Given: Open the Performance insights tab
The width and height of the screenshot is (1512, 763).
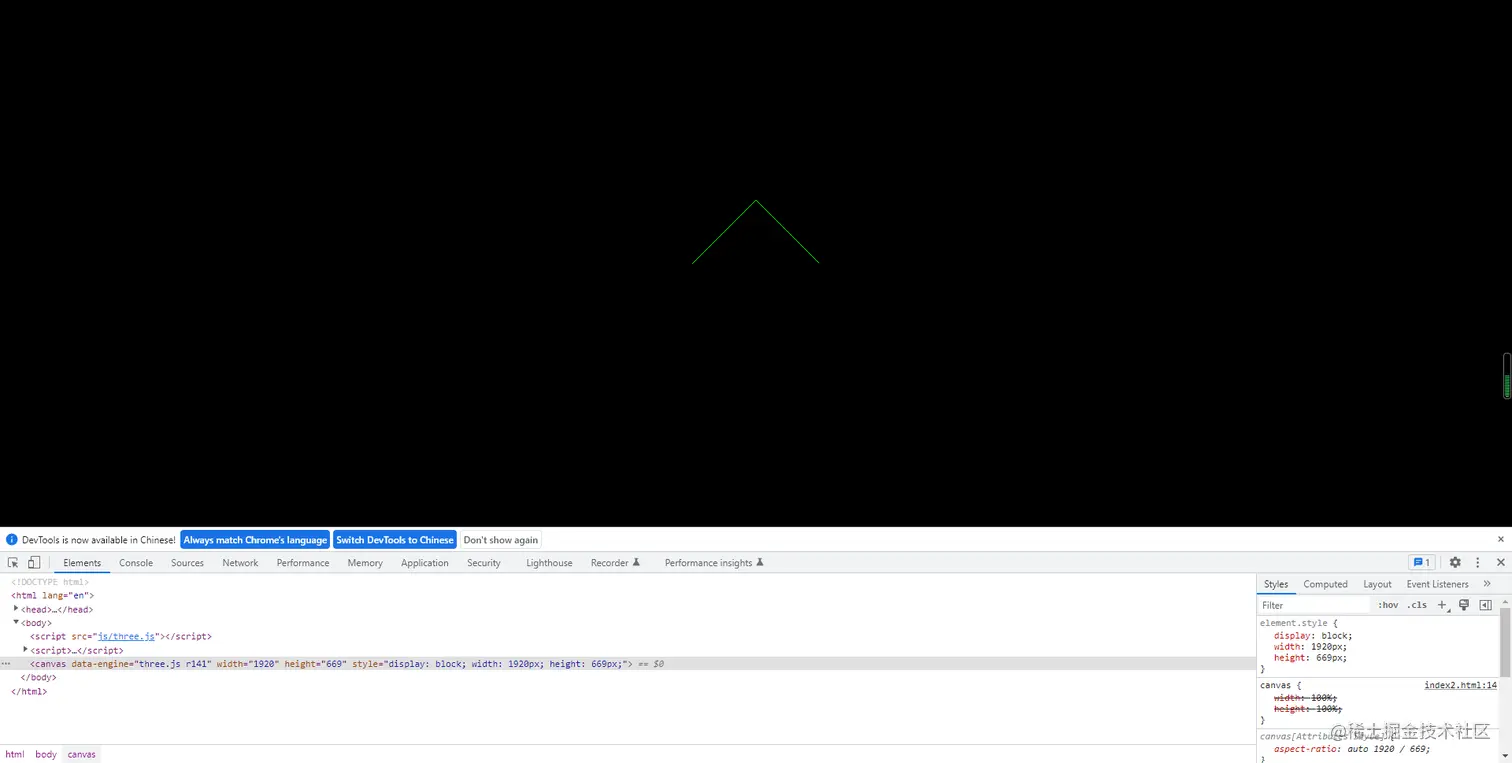Looking at the screenshot, I should point(714,563).
